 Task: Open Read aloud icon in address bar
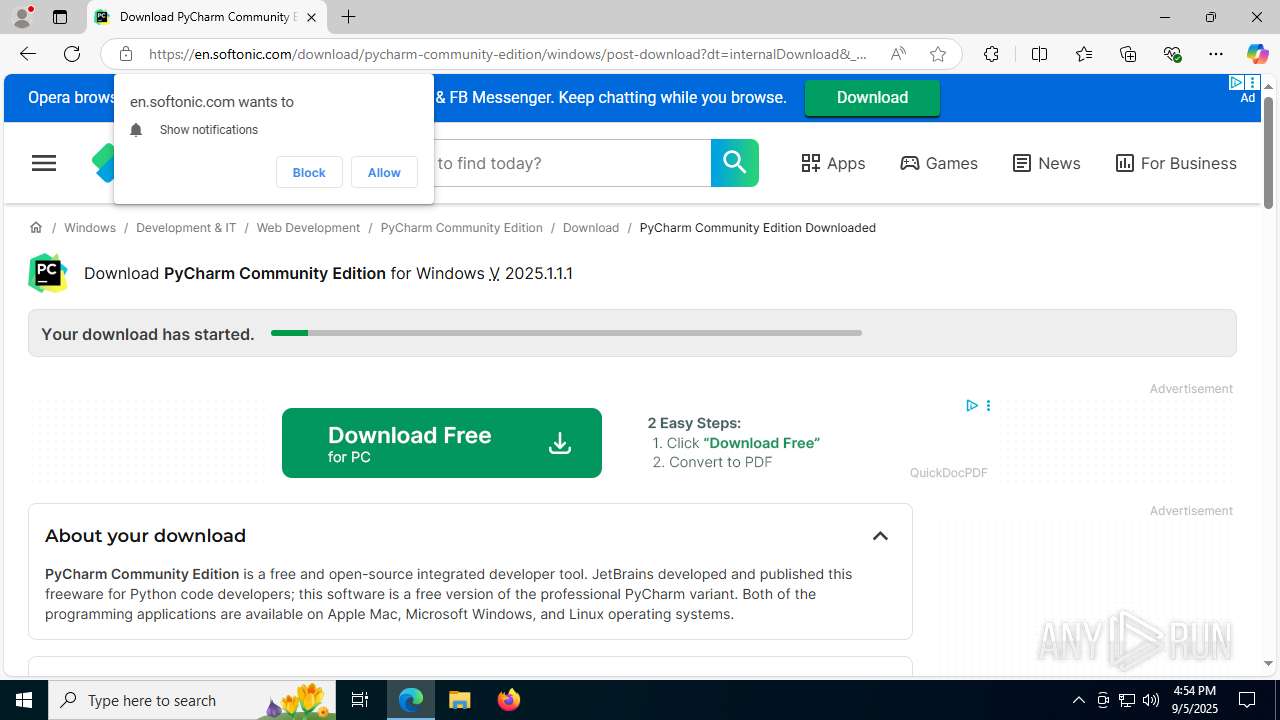point(898,54)
